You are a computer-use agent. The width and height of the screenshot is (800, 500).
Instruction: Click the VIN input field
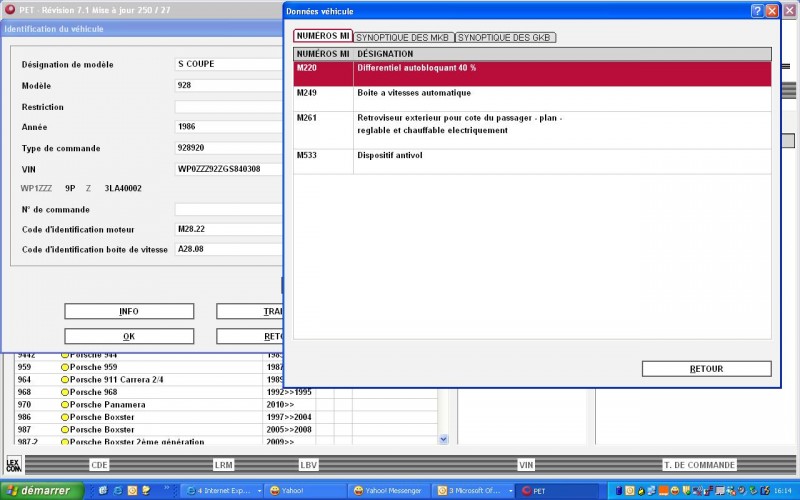pyautogui.click(x=229, y=169)
